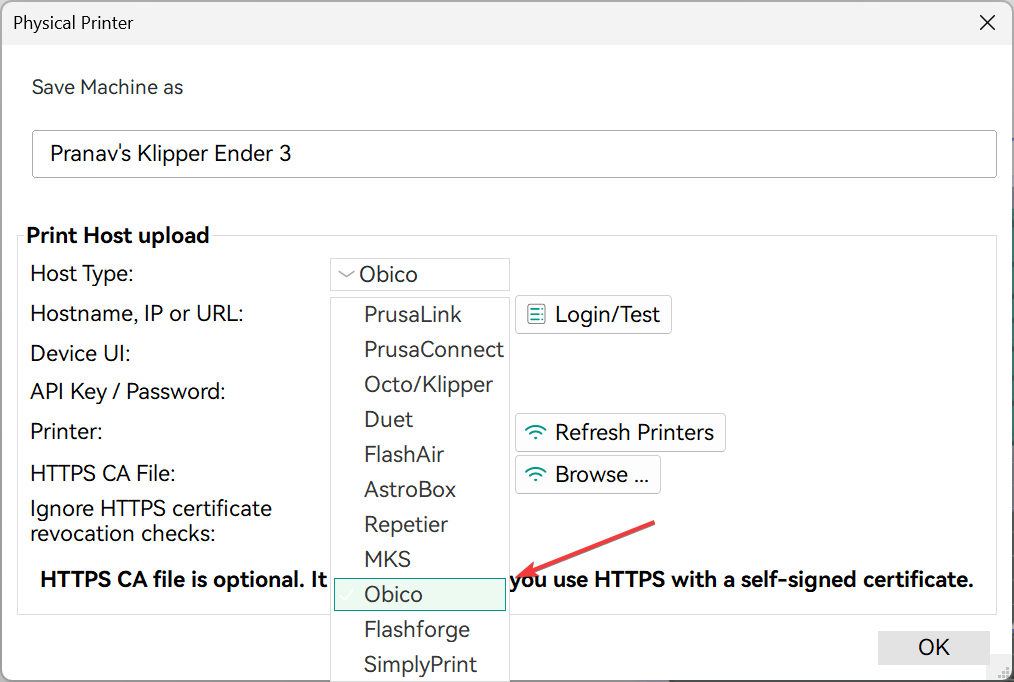This screenshot has width=1014, height=682.
Task: Click the chevron arrow beside Obico
Action: [x=347, y=274]
